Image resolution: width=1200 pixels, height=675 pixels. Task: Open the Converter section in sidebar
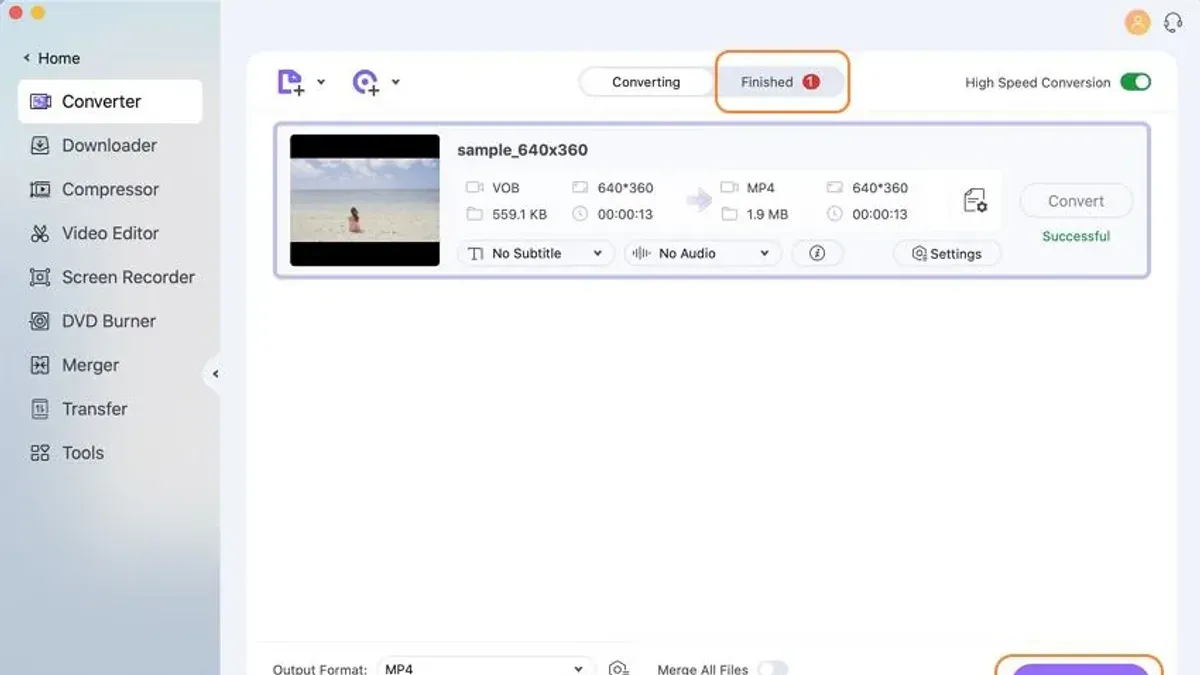point(110,101)
